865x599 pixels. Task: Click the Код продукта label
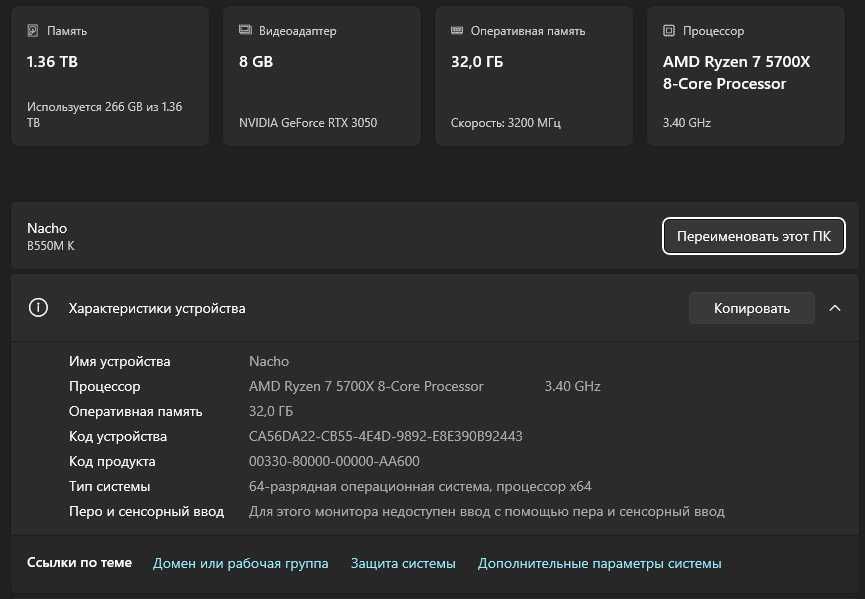[x=112, y=461]
